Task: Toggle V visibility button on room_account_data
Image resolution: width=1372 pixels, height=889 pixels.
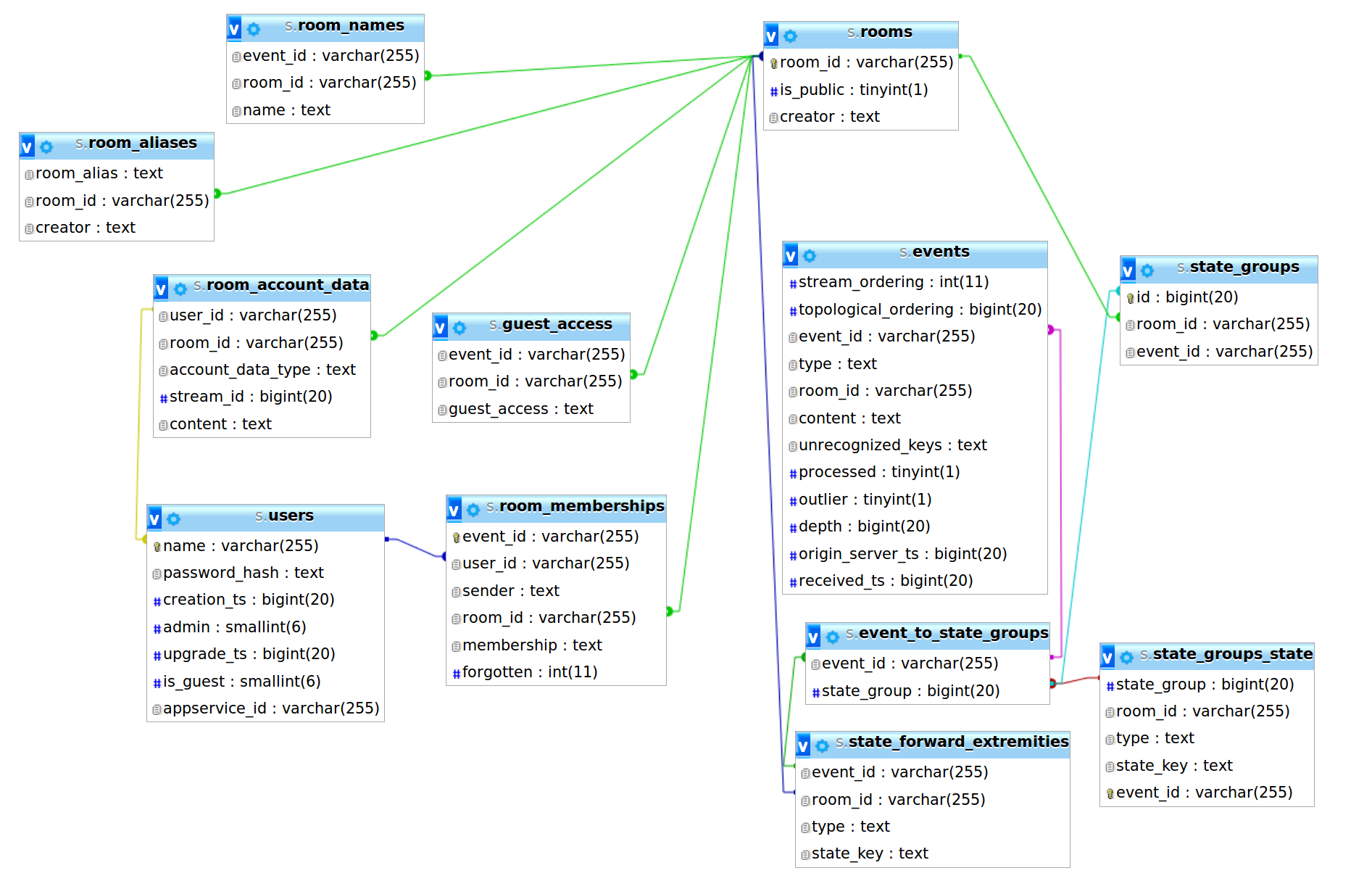Action: point(161,289)
